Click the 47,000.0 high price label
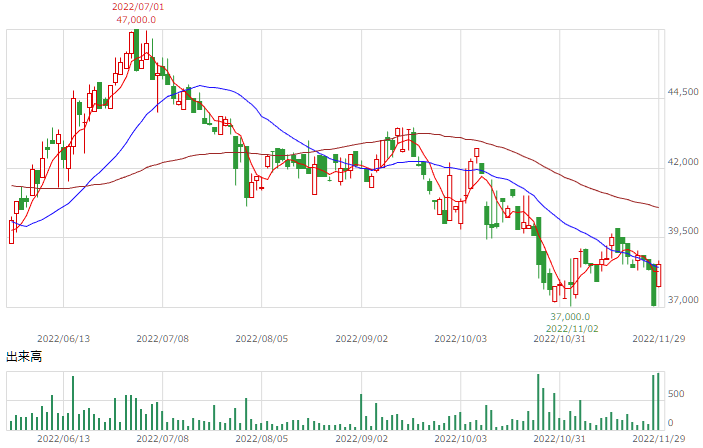This screenshot has width=703, height=448. click(136, 20)
